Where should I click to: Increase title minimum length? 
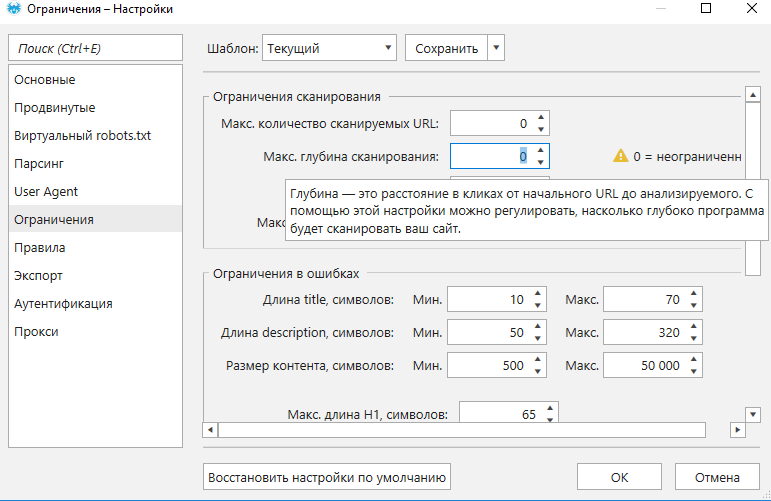point(538,294)
